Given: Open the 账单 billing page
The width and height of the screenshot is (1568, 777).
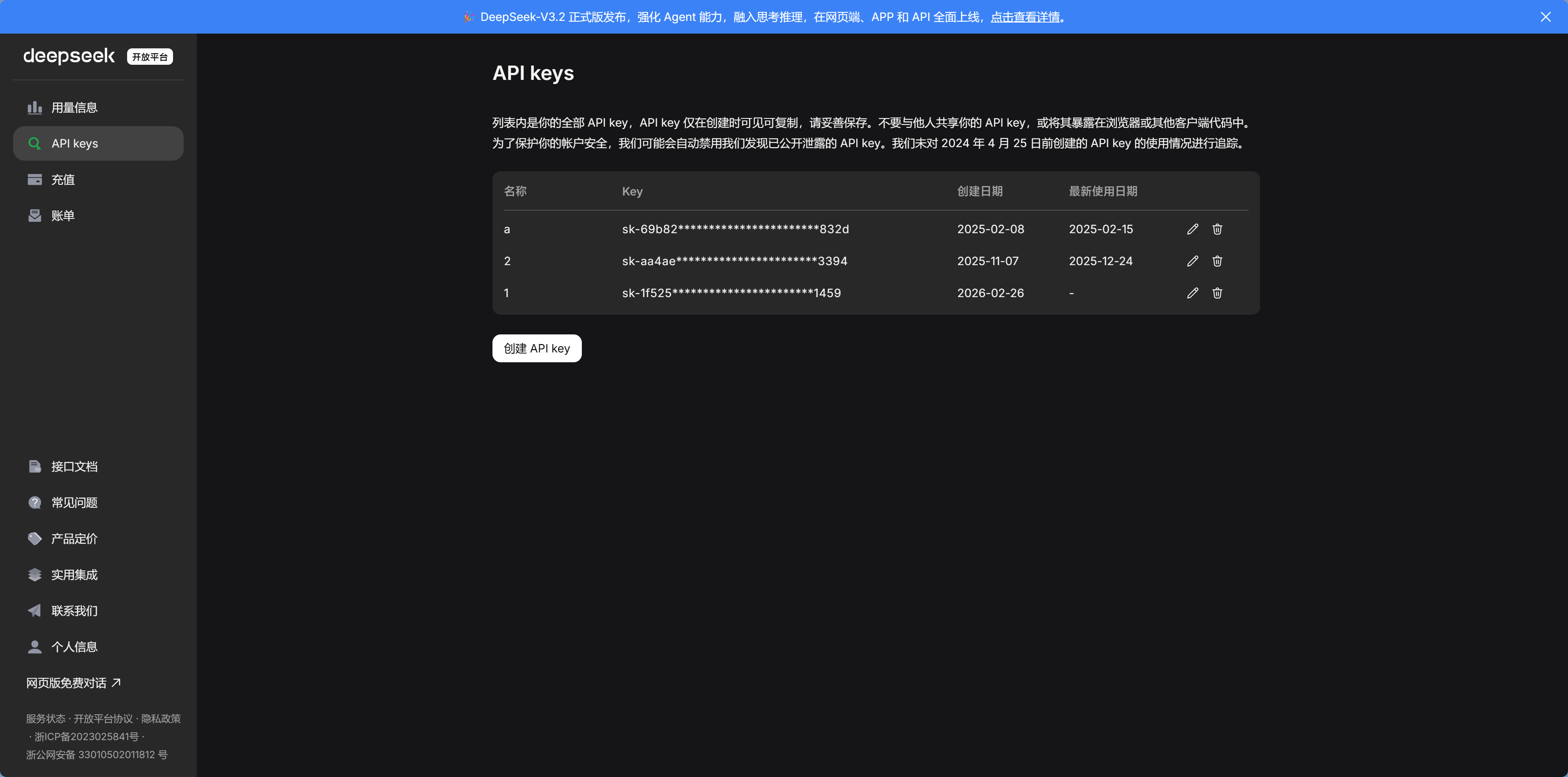Looking at the screenshot, I should (63, 216).
